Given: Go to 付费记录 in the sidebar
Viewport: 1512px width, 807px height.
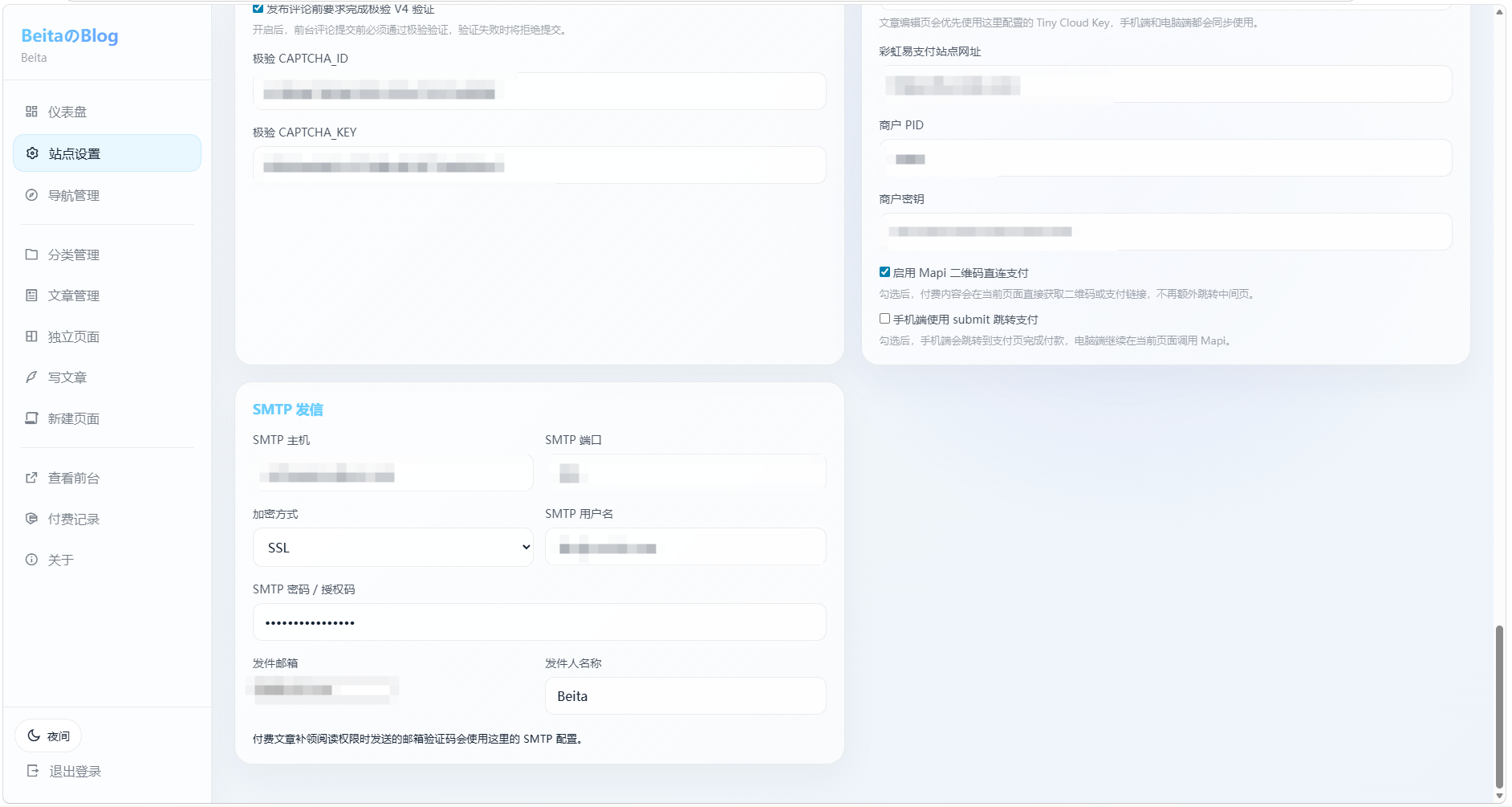Looking at the screenshot, I should tap(74, 520).
